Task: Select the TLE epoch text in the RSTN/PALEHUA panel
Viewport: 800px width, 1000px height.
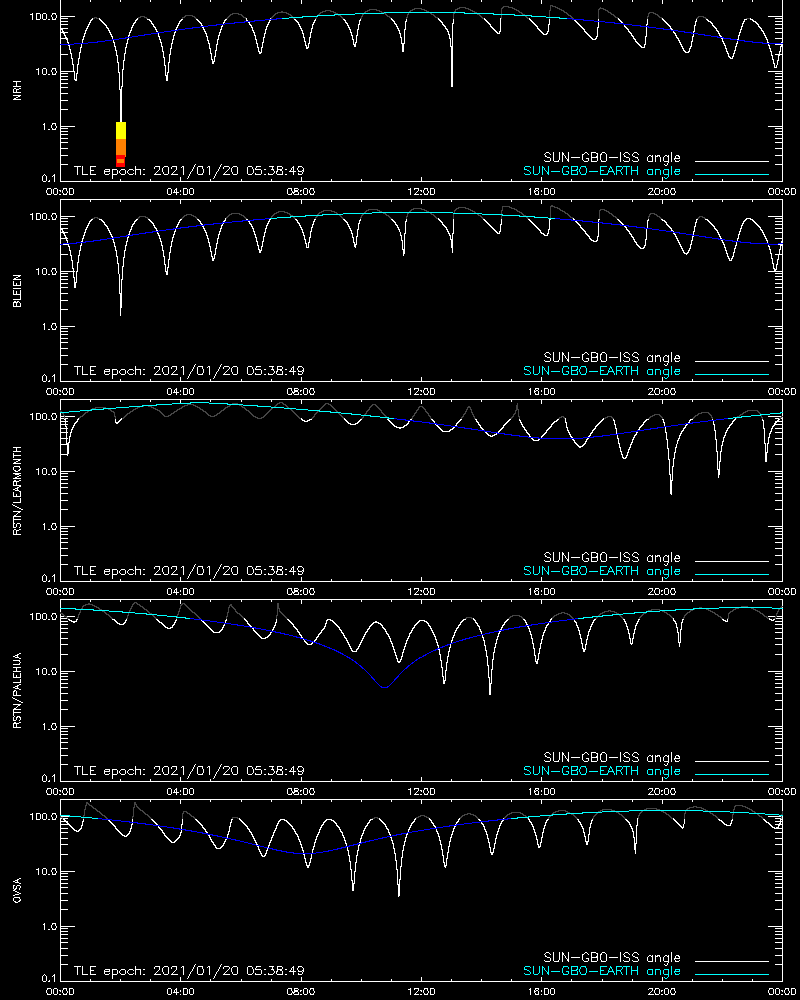Action: [189, 770]
